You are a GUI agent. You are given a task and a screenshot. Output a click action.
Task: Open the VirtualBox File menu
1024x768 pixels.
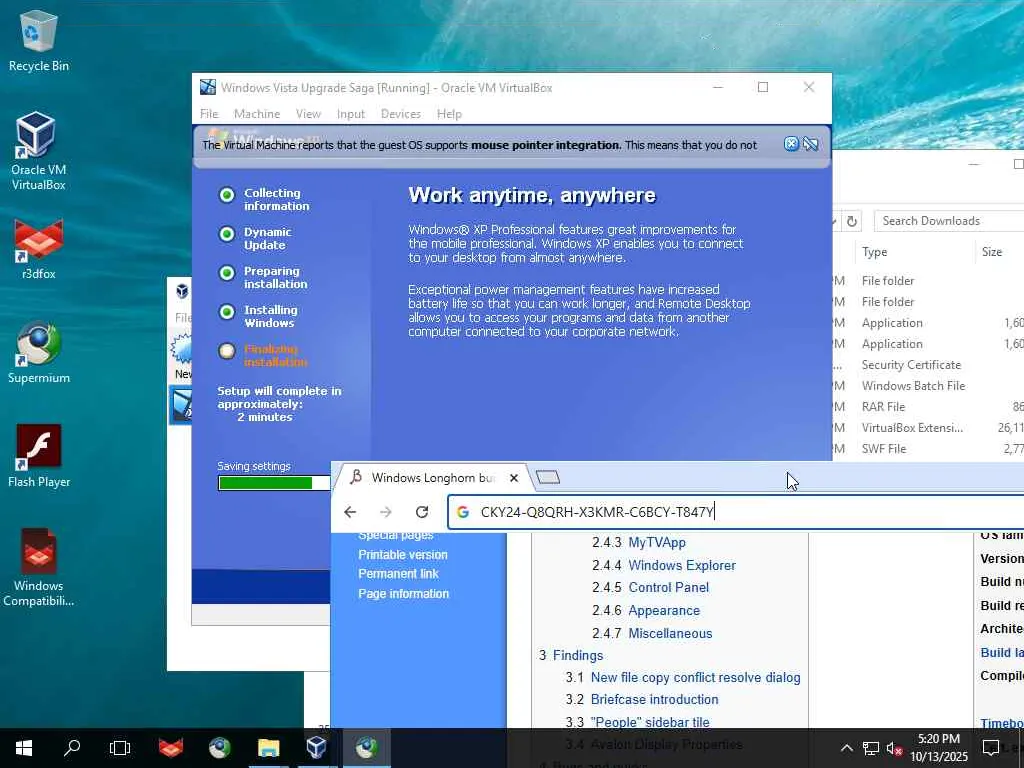[x=209, y=114]
